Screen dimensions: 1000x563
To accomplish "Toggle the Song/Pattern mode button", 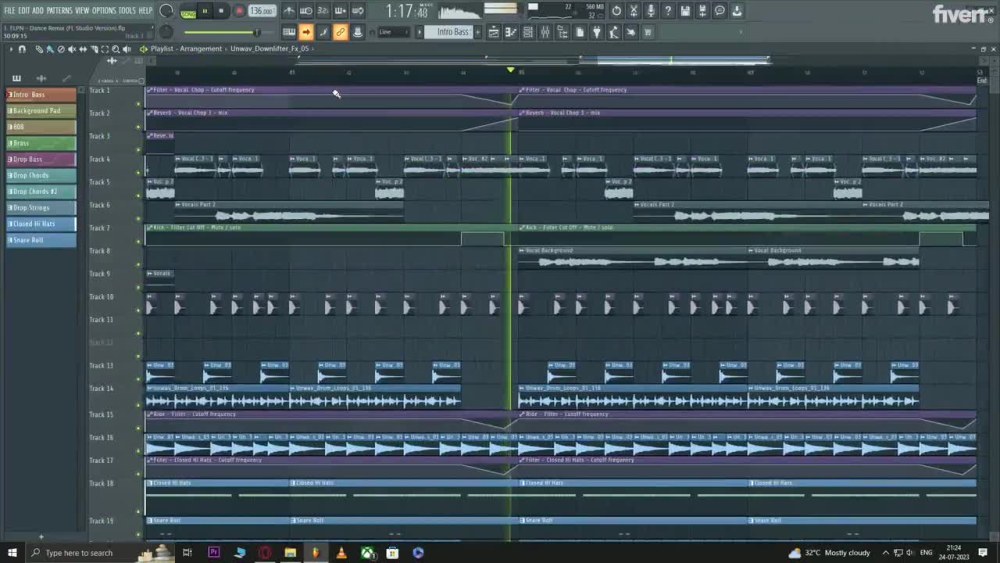I will [x=188, y=12].
